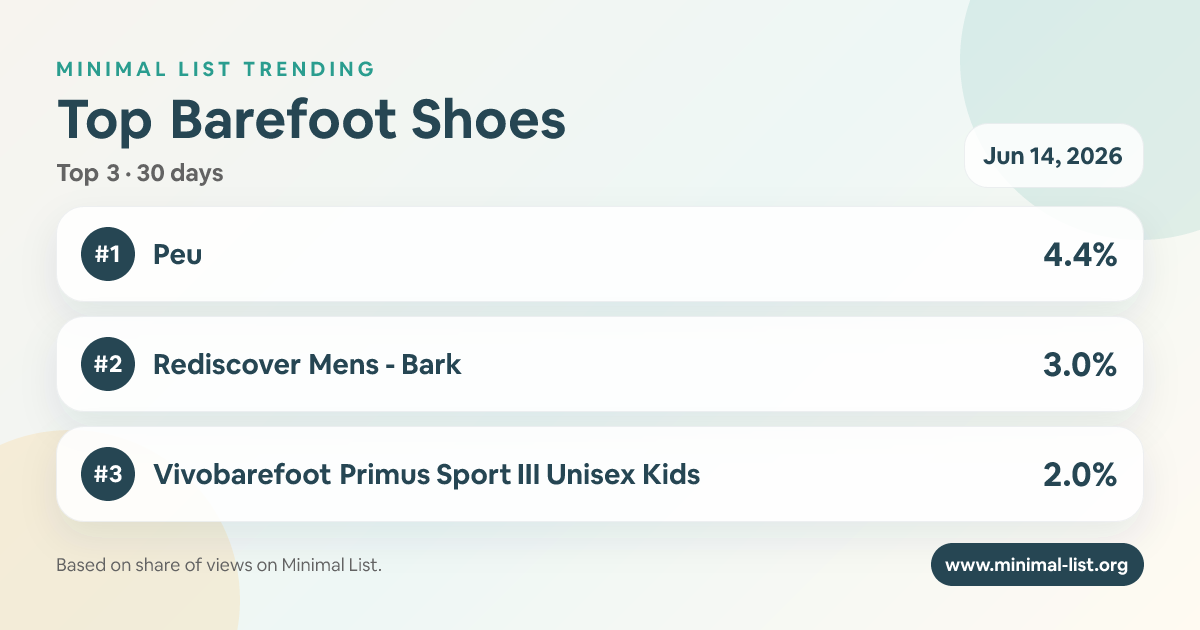Click the #3 rank badge
This screenshot has width=1200, height=630.
(107, 474)
